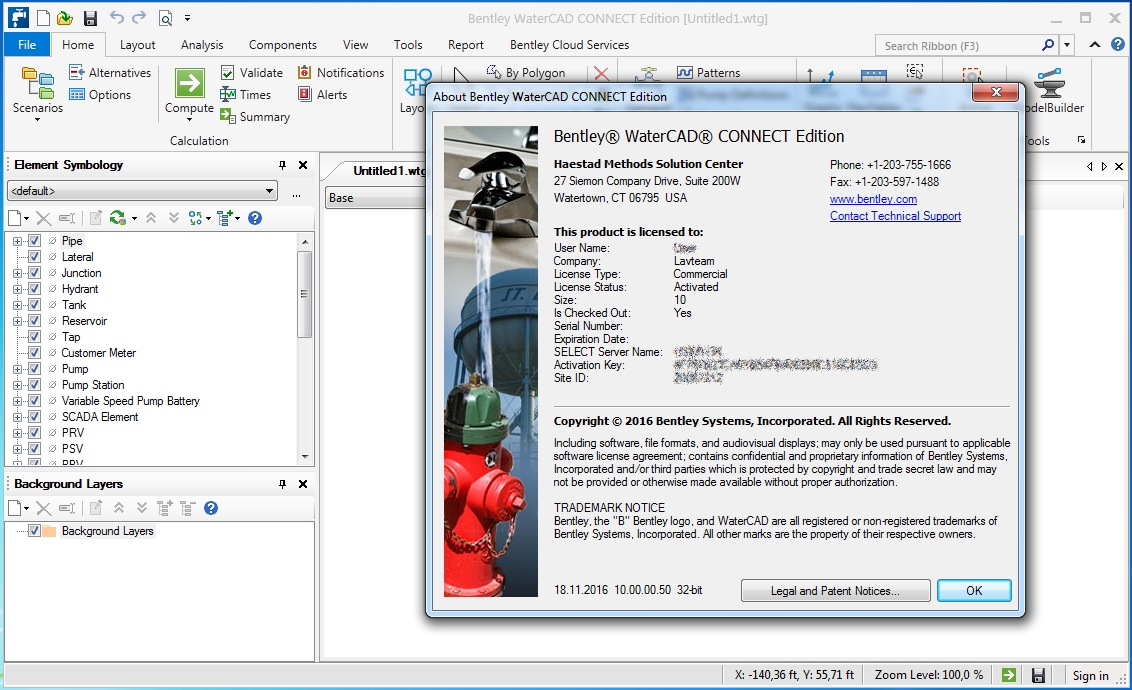
Task: Switch to the Layout ribbon tab
Action: click(137, 45)
